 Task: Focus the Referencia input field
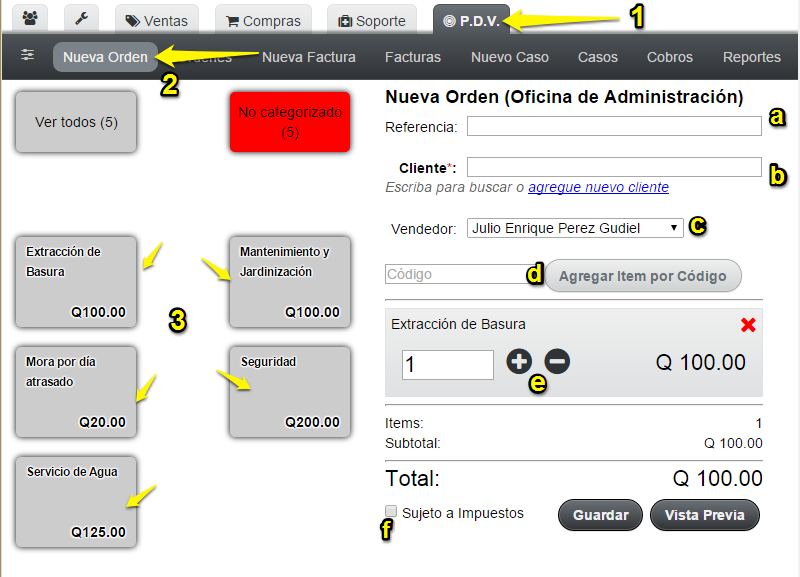(614, 126)
